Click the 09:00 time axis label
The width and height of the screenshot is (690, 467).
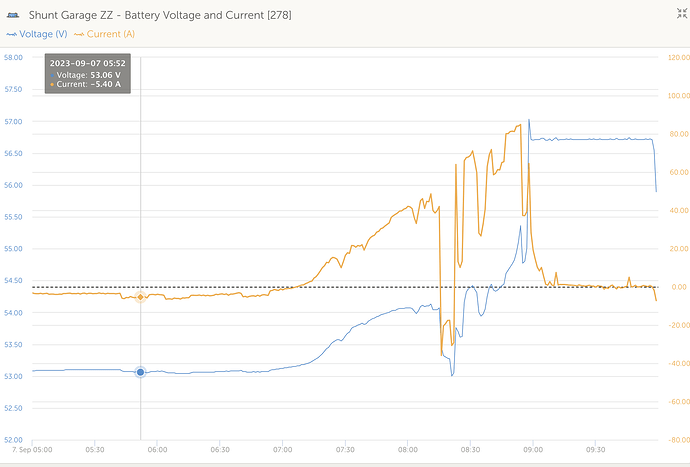pyautogui.click(x=532, y=450)
